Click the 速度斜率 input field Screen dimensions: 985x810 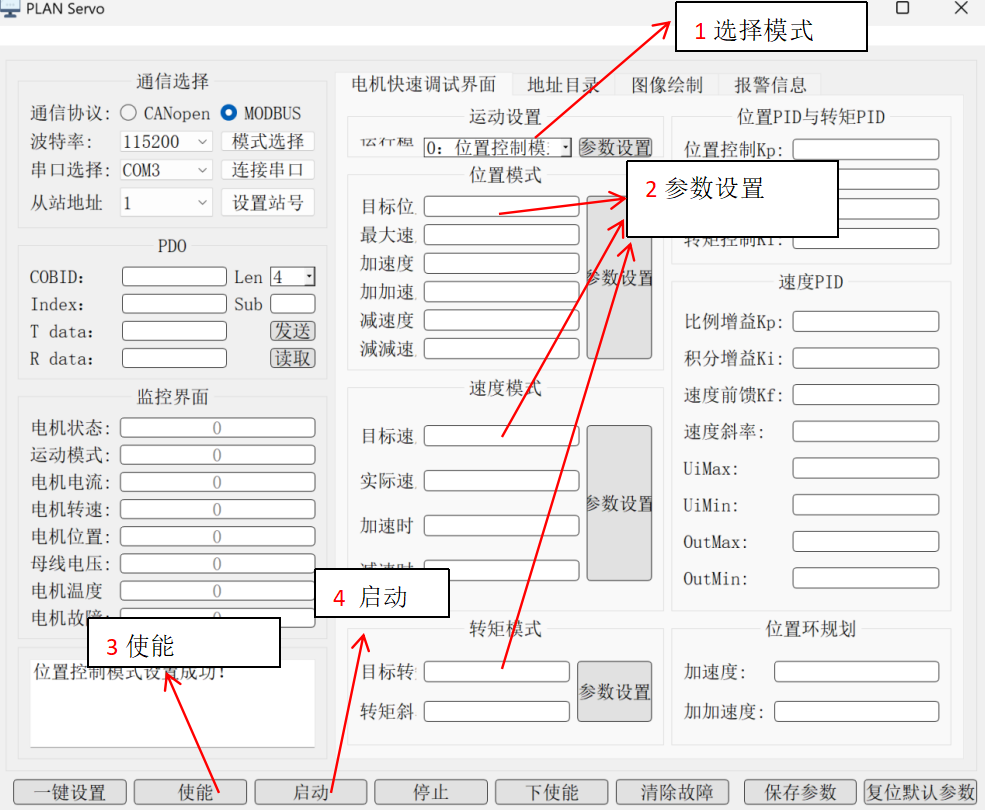866,431
